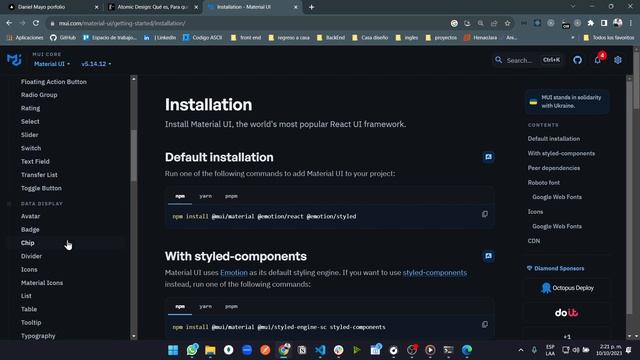Jump to CDN in contents
Viewport: 640px width, 360px height.
coord(533,241)
